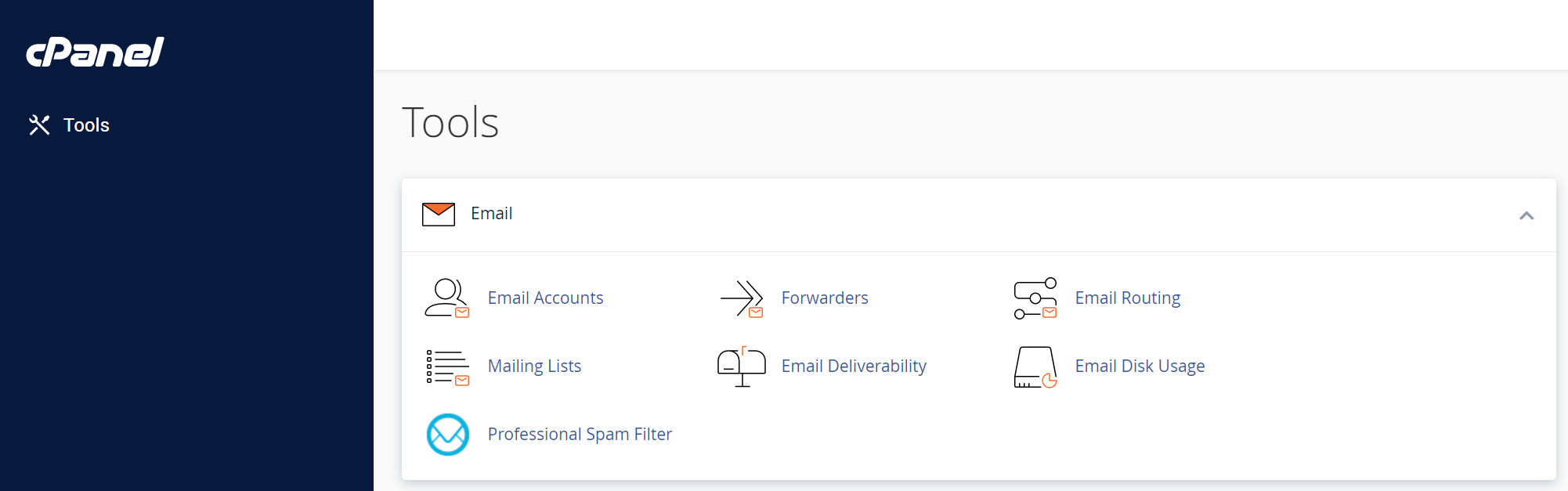The height and width of the screenshot is (491, 1568).
Task: Click the Email Deliverability mailbox icon
Action: click(742, 366)
